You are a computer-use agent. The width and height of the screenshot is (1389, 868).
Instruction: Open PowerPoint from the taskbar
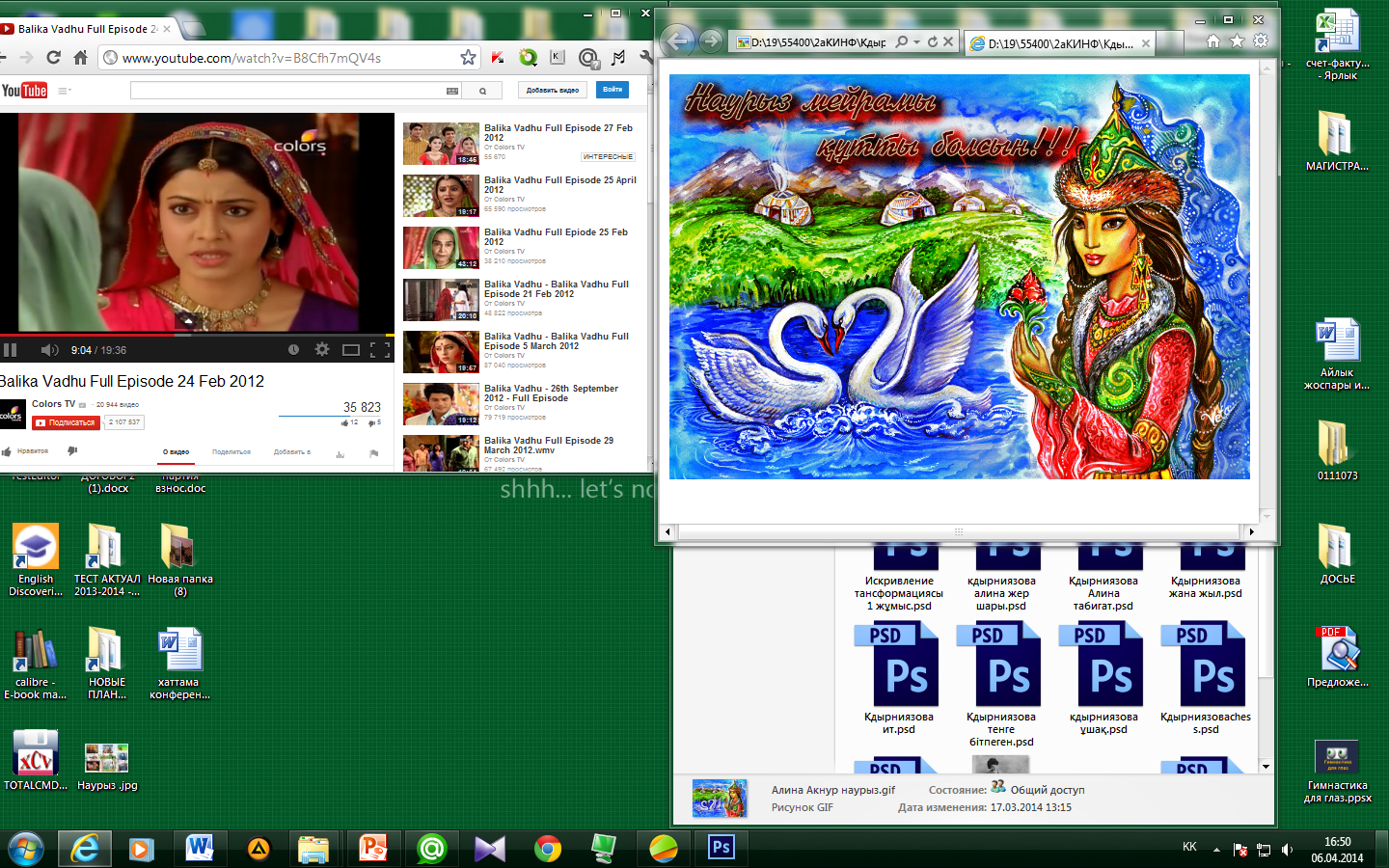[x=372, y=849]
